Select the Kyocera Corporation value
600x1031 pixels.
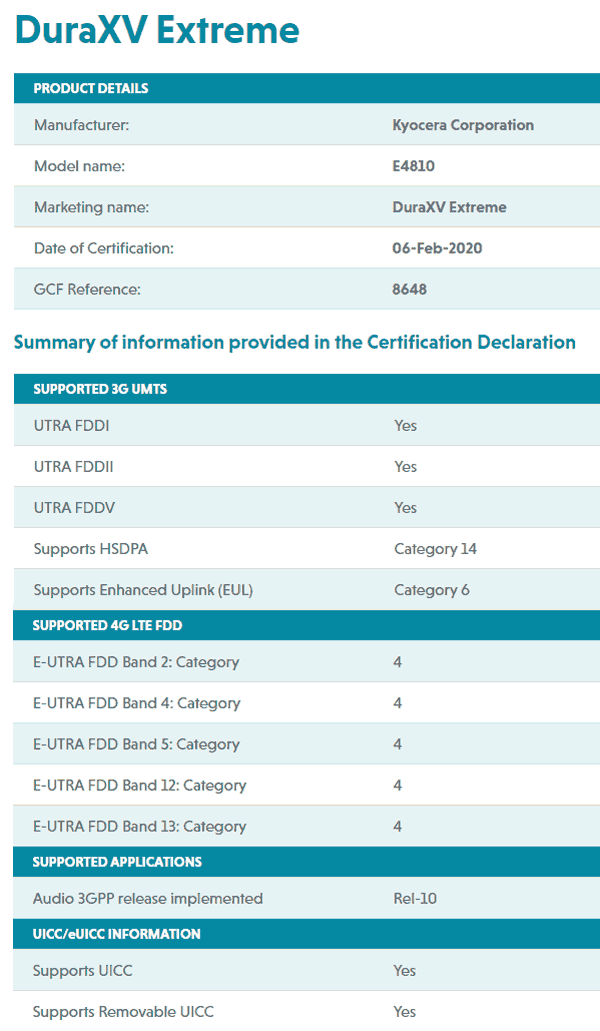pyautogui.click(x=463, y=125)
